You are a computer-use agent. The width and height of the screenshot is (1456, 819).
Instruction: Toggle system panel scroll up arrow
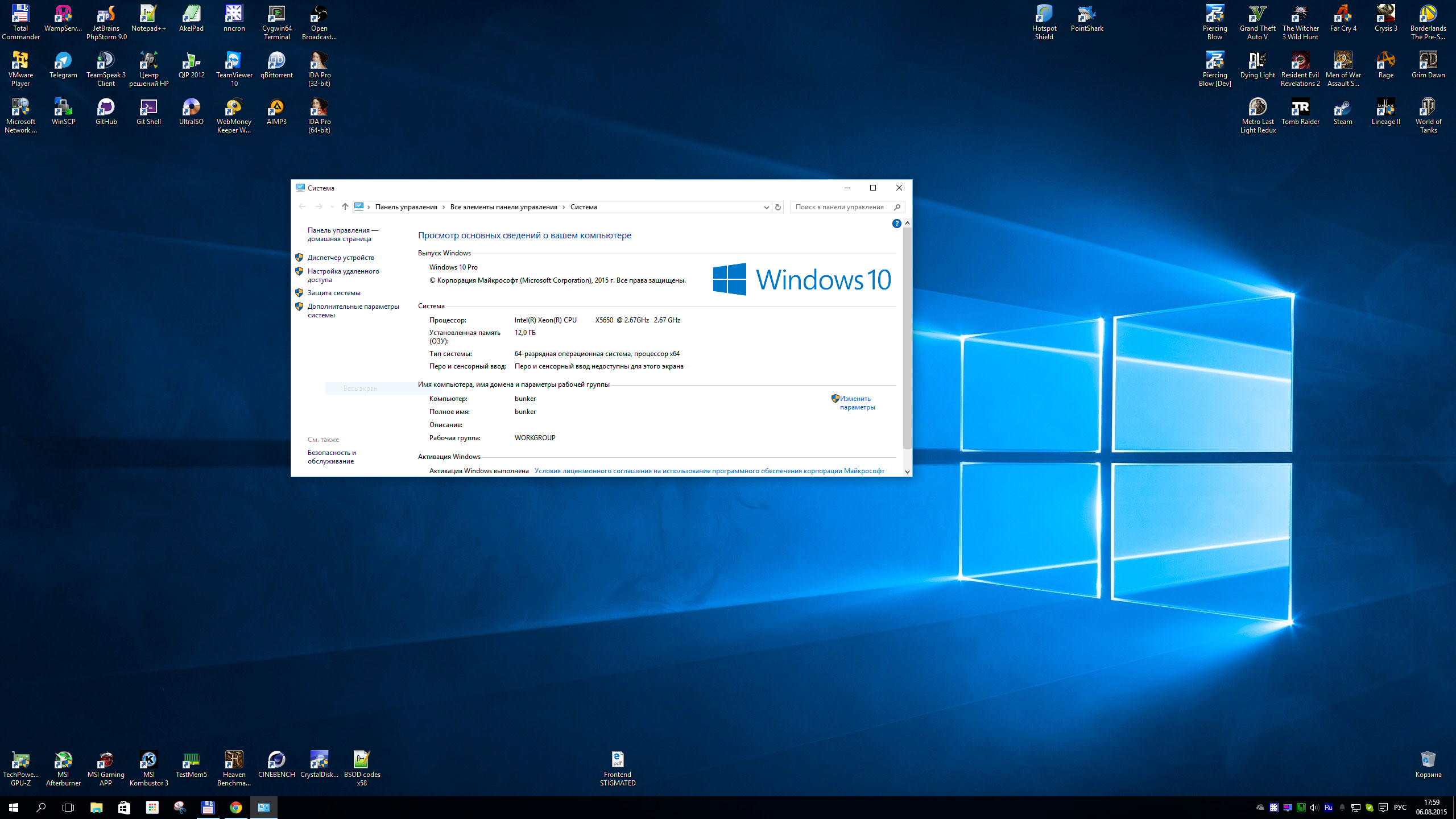tap(906, 223)
